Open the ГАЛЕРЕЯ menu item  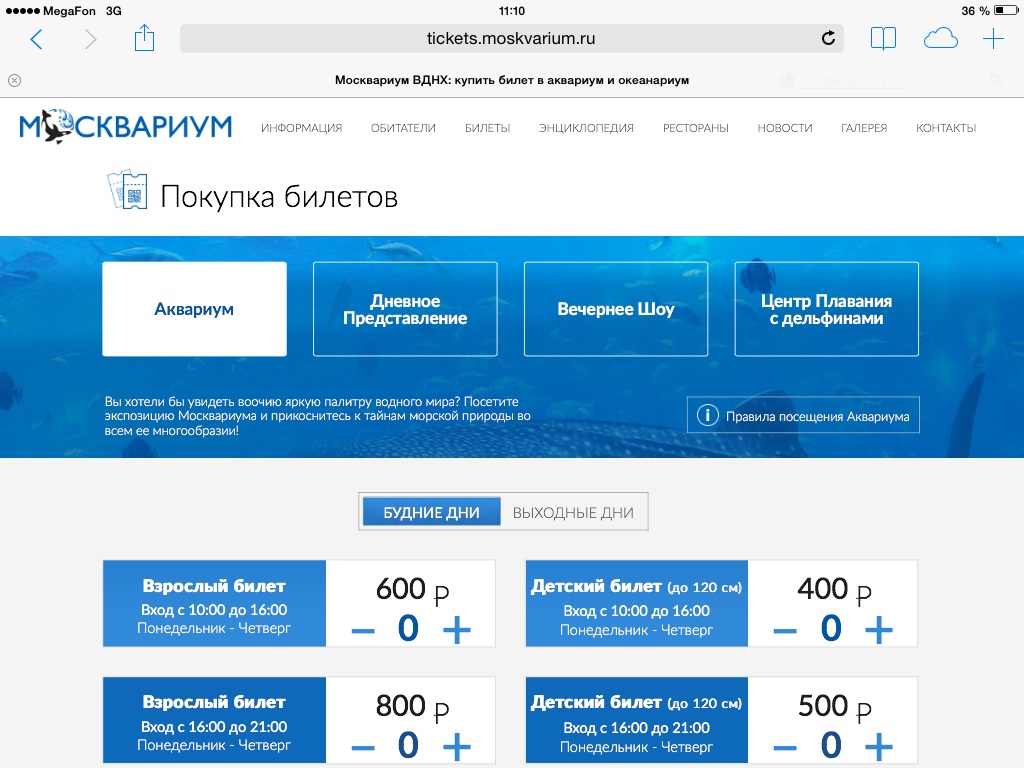864,128
